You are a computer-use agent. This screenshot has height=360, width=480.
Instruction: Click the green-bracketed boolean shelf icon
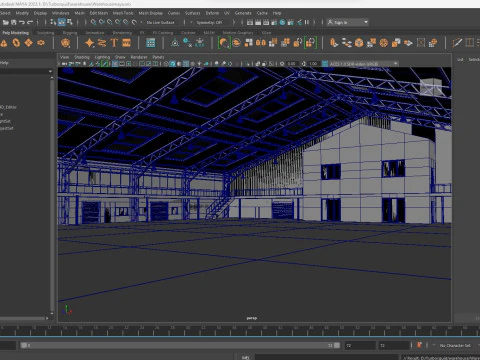point(310,43)
